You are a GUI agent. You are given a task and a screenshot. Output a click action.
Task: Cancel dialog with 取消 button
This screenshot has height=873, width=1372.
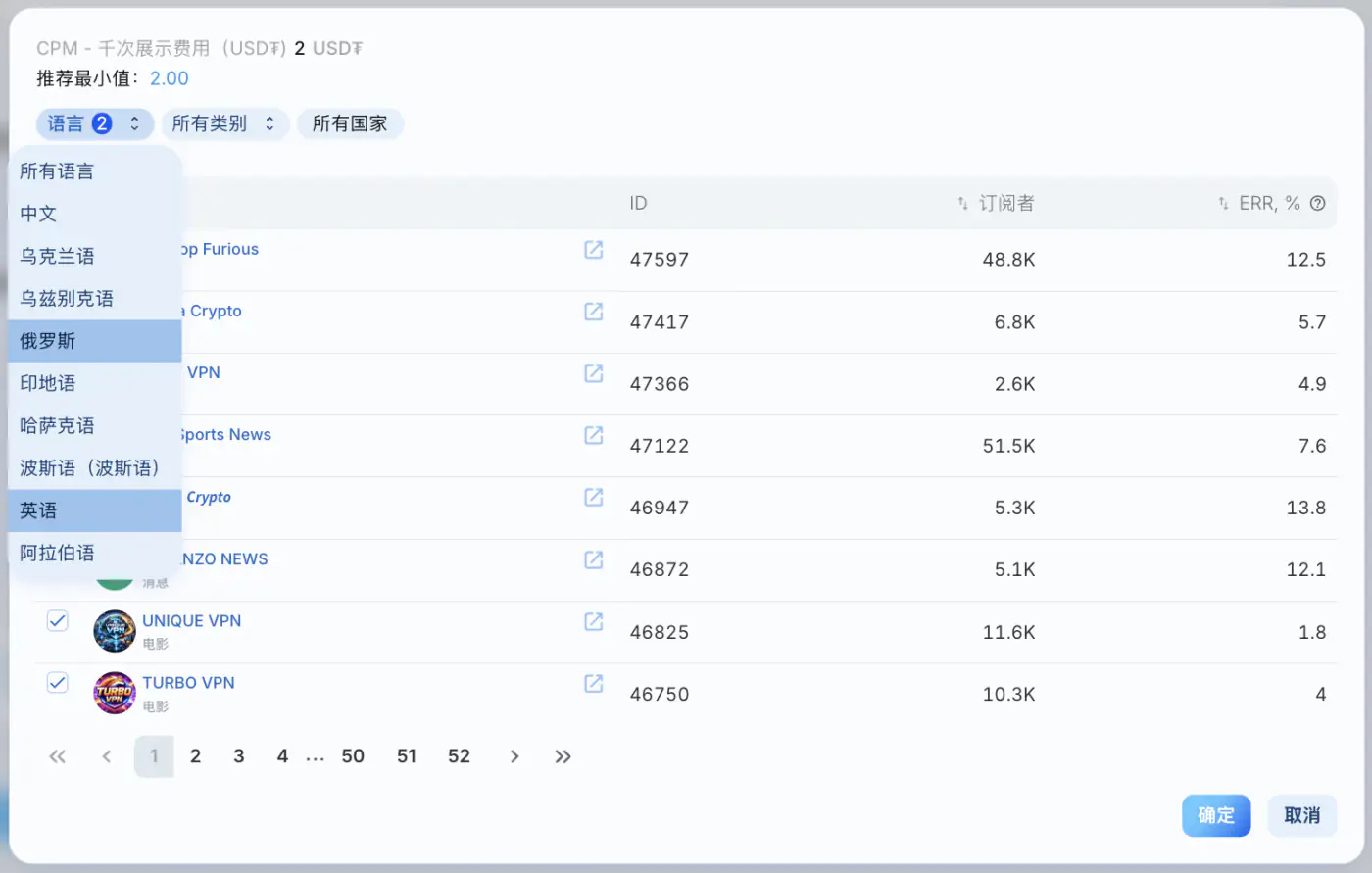pos(1302,815)
